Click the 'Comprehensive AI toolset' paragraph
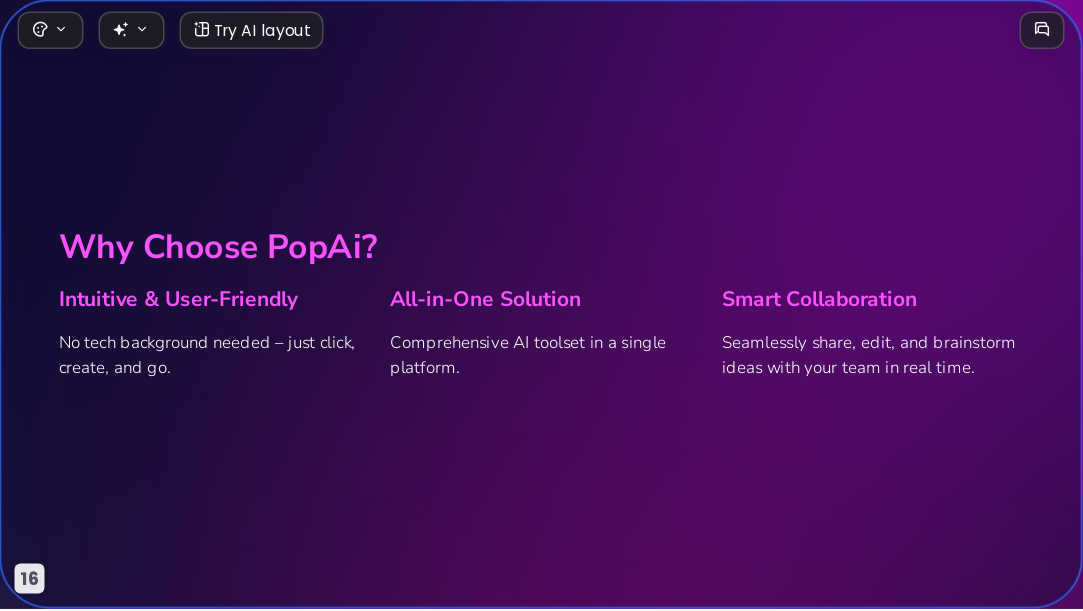This screenshot has height=611, width=1083. 528,355
